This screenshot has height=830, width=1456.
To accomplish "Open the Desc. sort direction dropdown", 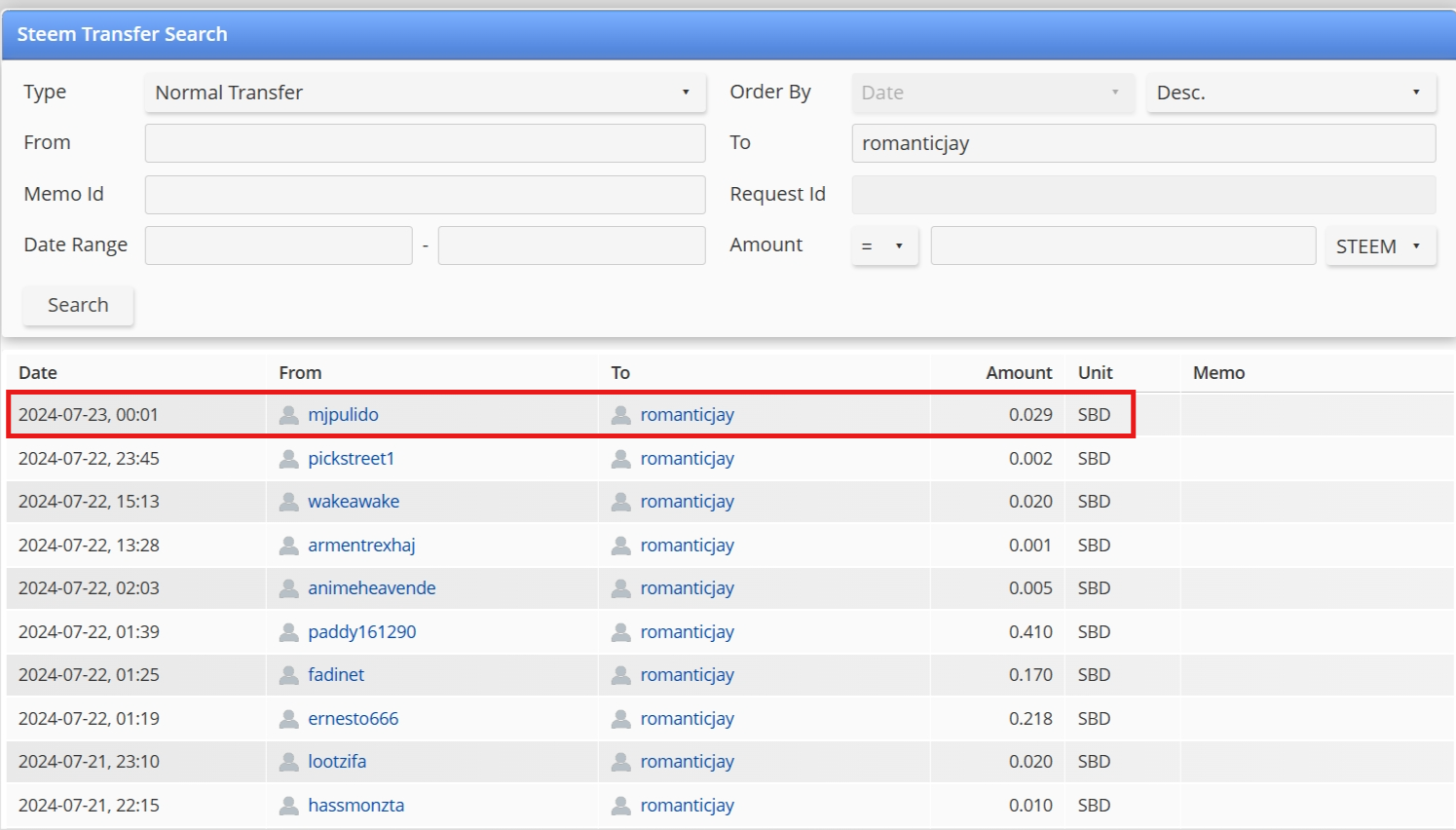I will coord(1290,93).
